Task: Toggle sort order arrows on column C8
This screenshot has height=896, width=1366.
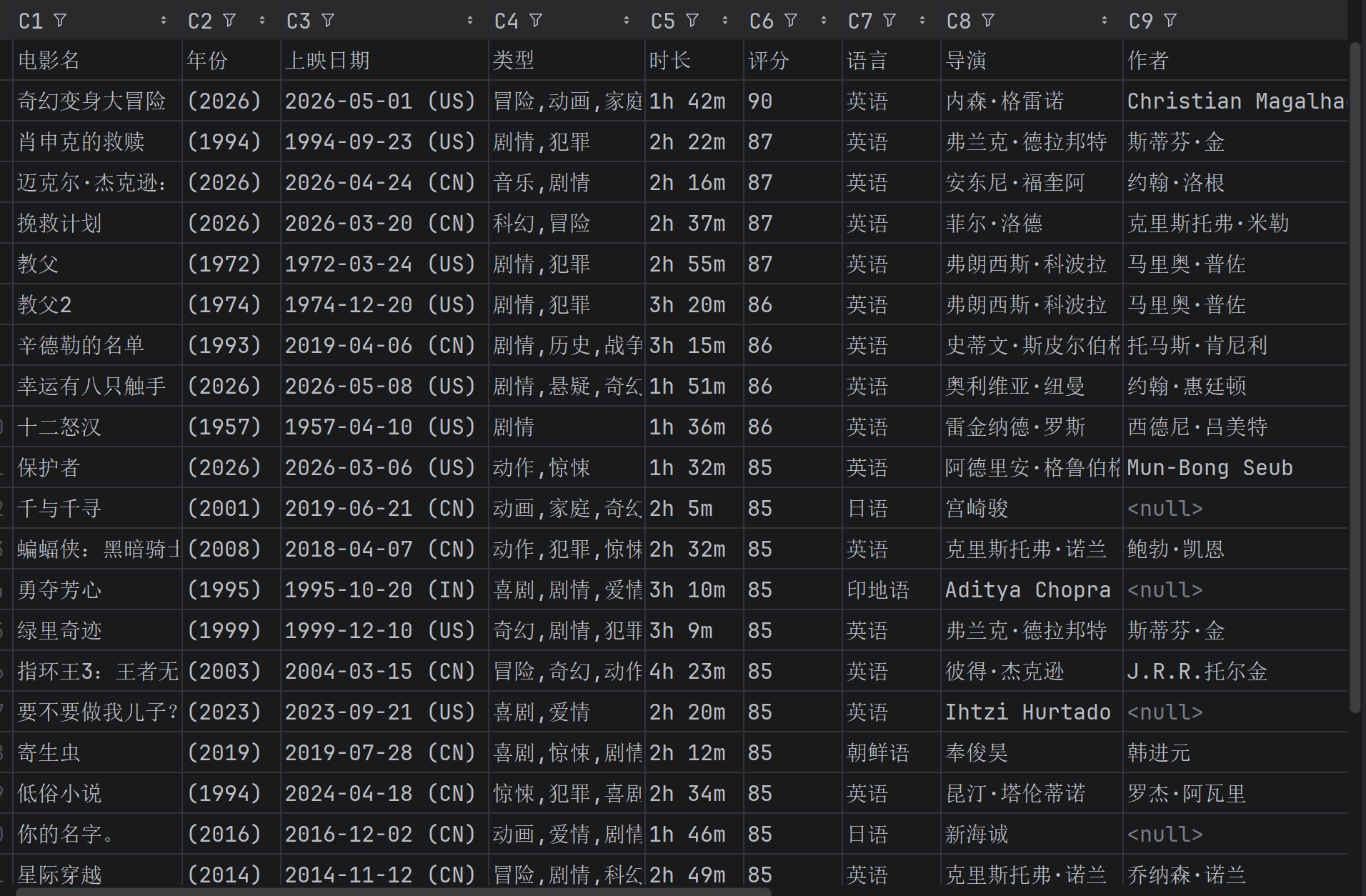Action: point(1105,21)
